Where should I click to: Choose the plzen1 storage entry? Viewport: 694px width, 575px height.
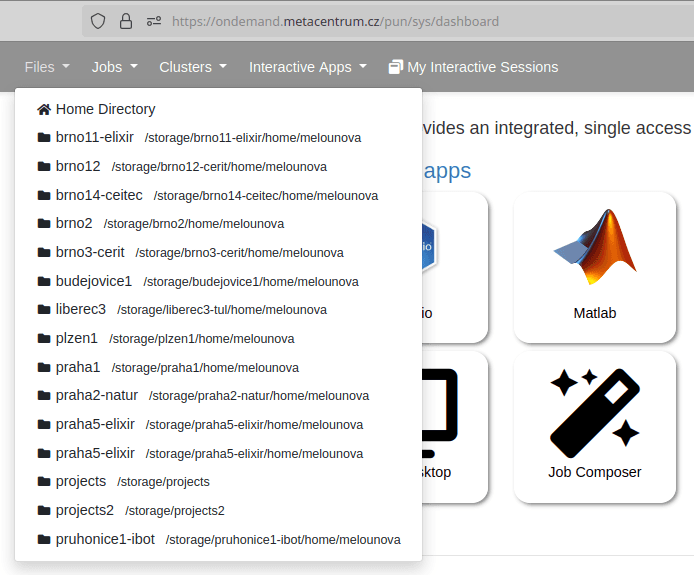76,338
